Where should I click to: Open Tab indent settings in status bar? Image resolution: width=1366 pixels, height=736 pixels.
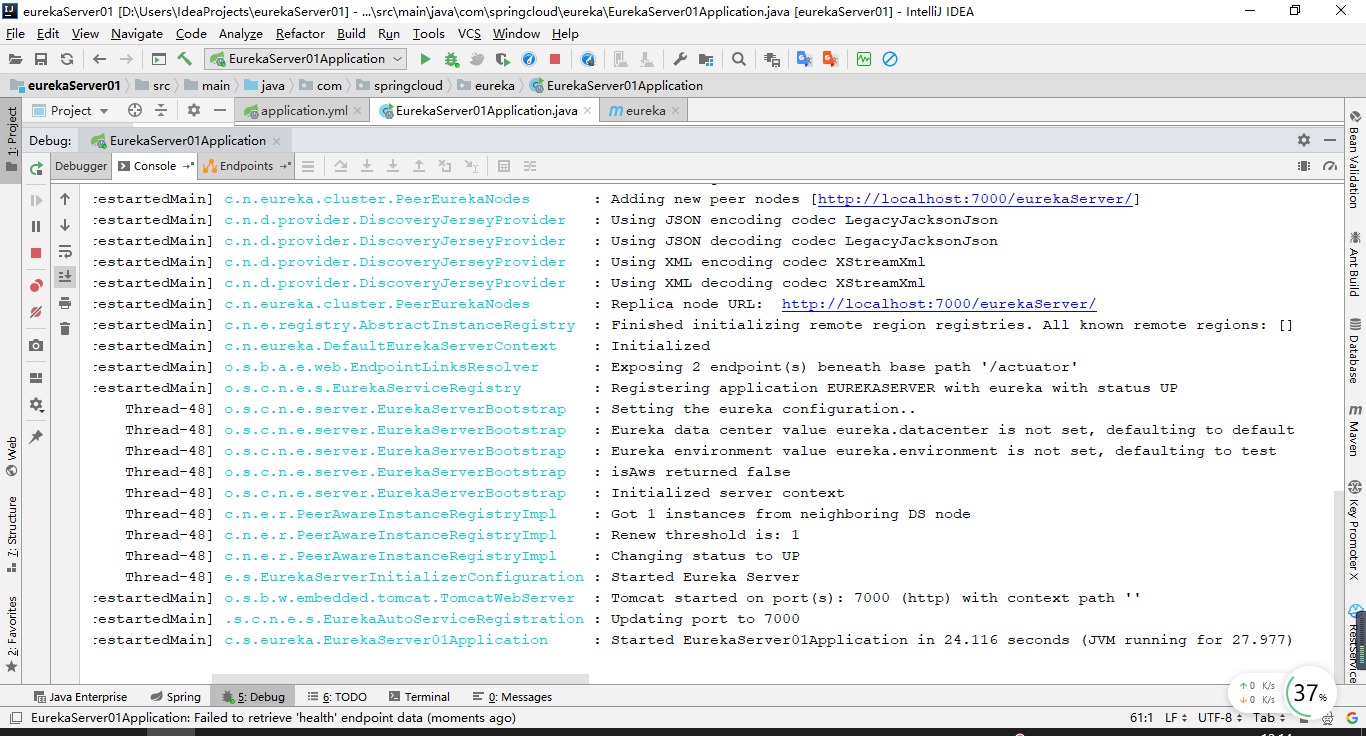coord(1268,718)
